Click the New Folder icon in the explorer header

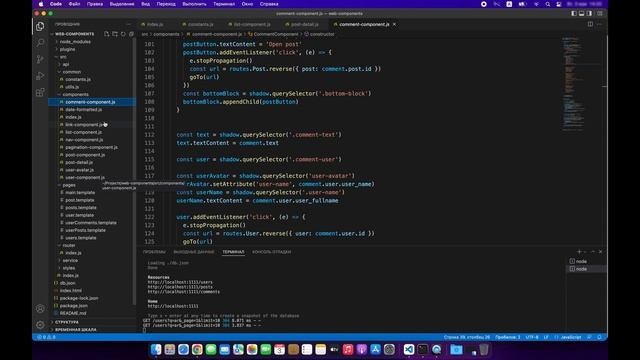point(115,34)
